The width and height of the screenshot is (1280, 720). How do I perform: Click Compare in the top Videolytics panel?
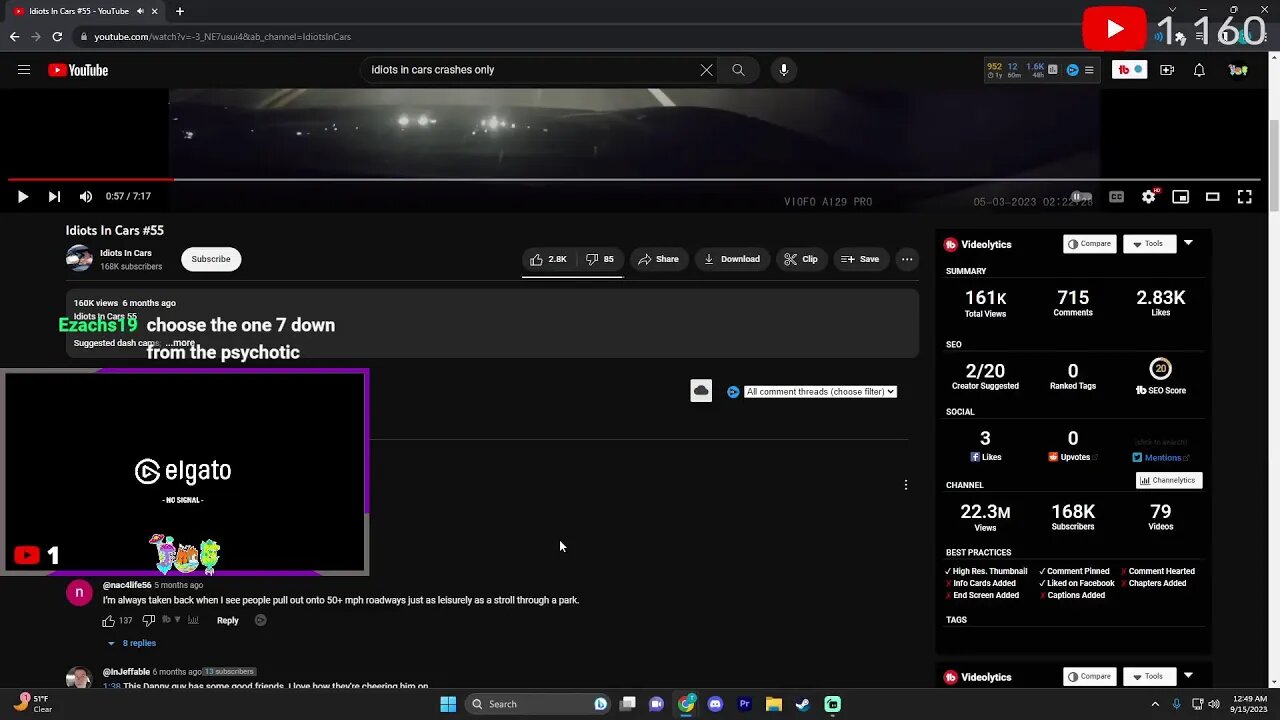point(1090,244)
